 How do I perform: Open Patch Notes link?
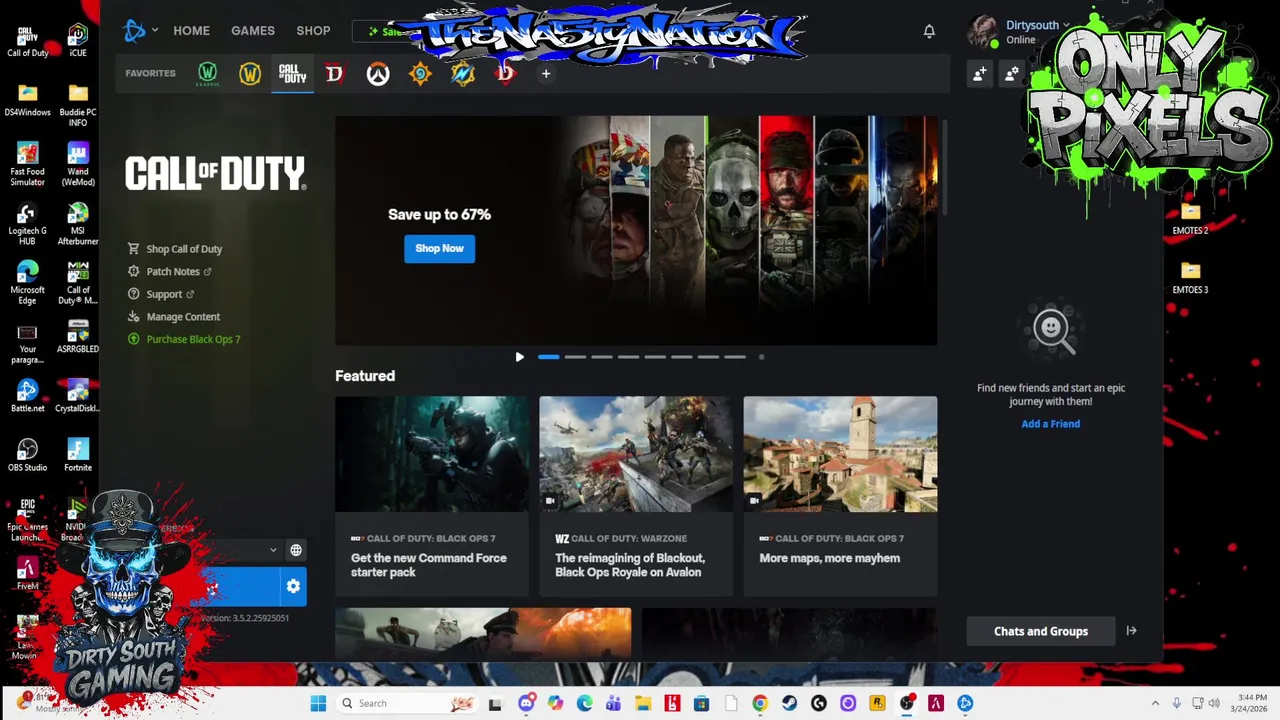[170, 271]
